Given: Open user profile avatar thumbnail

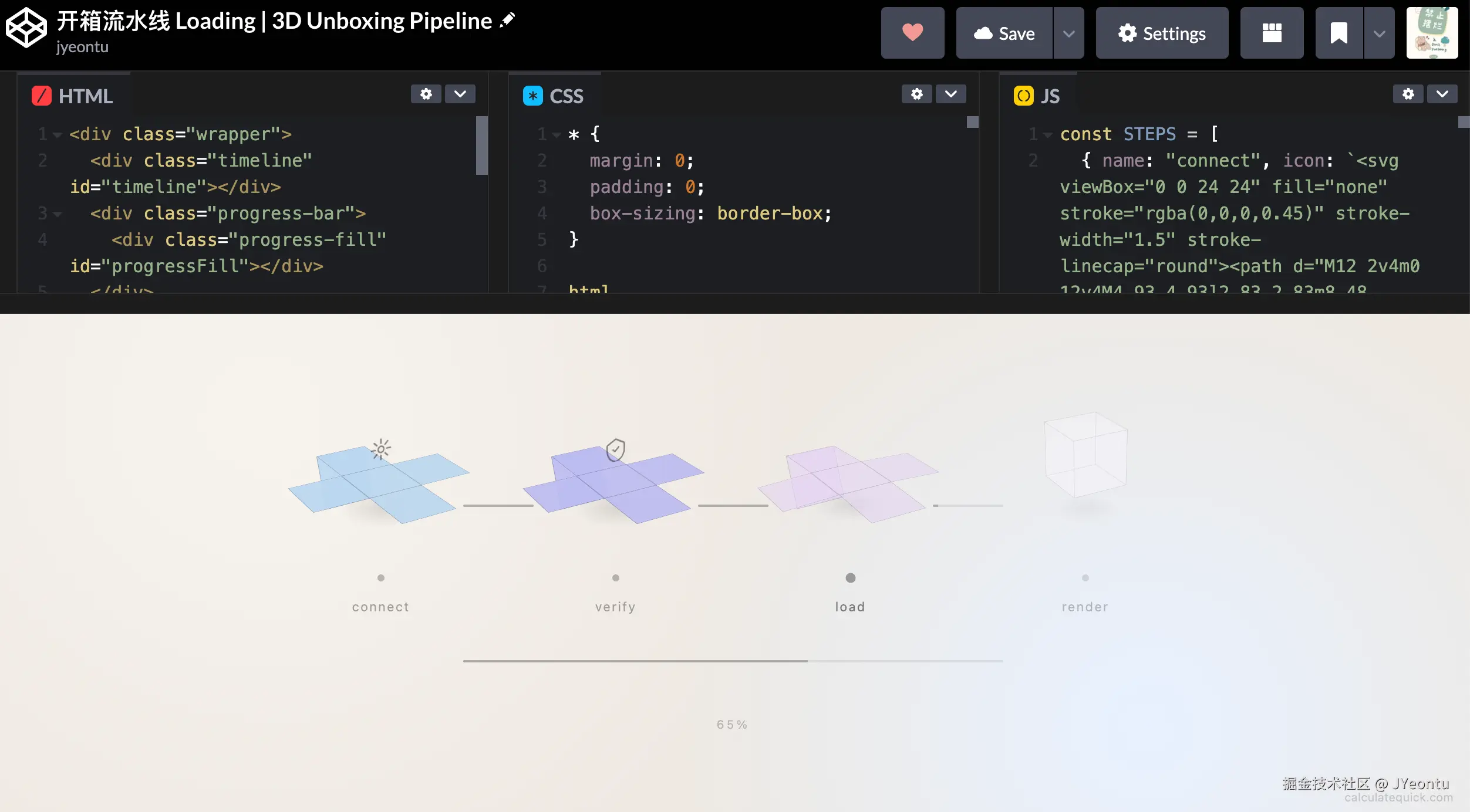Looking at the screenshot, I should pyautogui.click(x=1432, y=33).
